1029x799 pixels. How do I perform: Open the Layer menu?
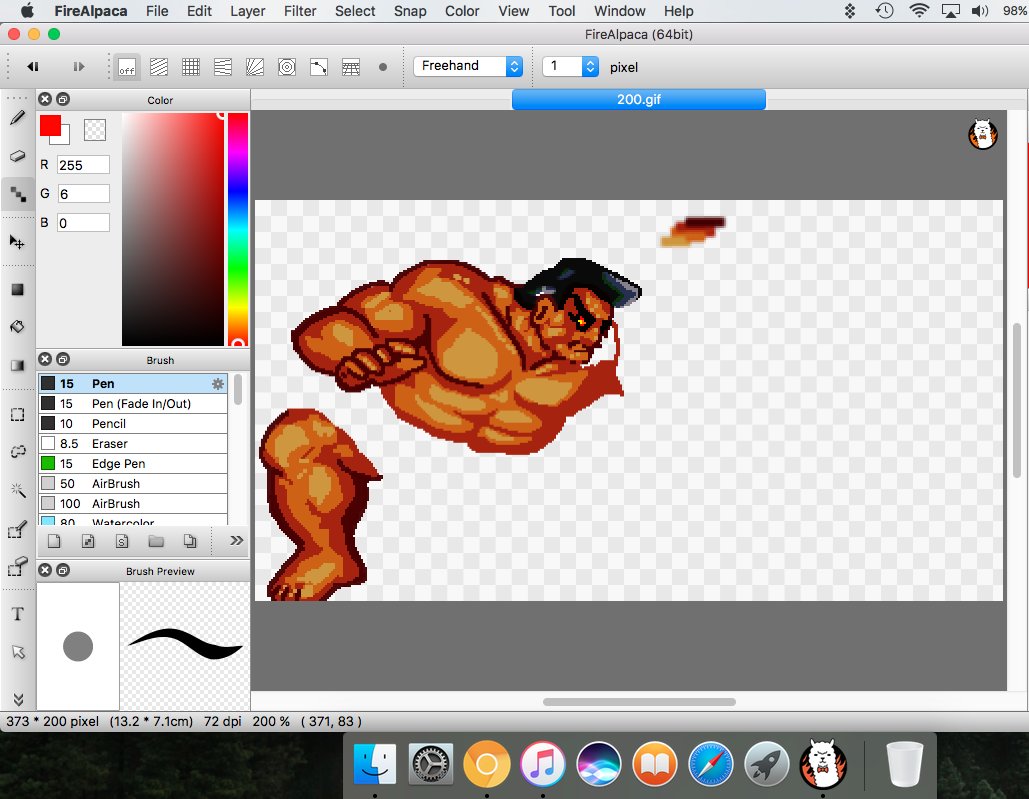click(x=247, y=11)
